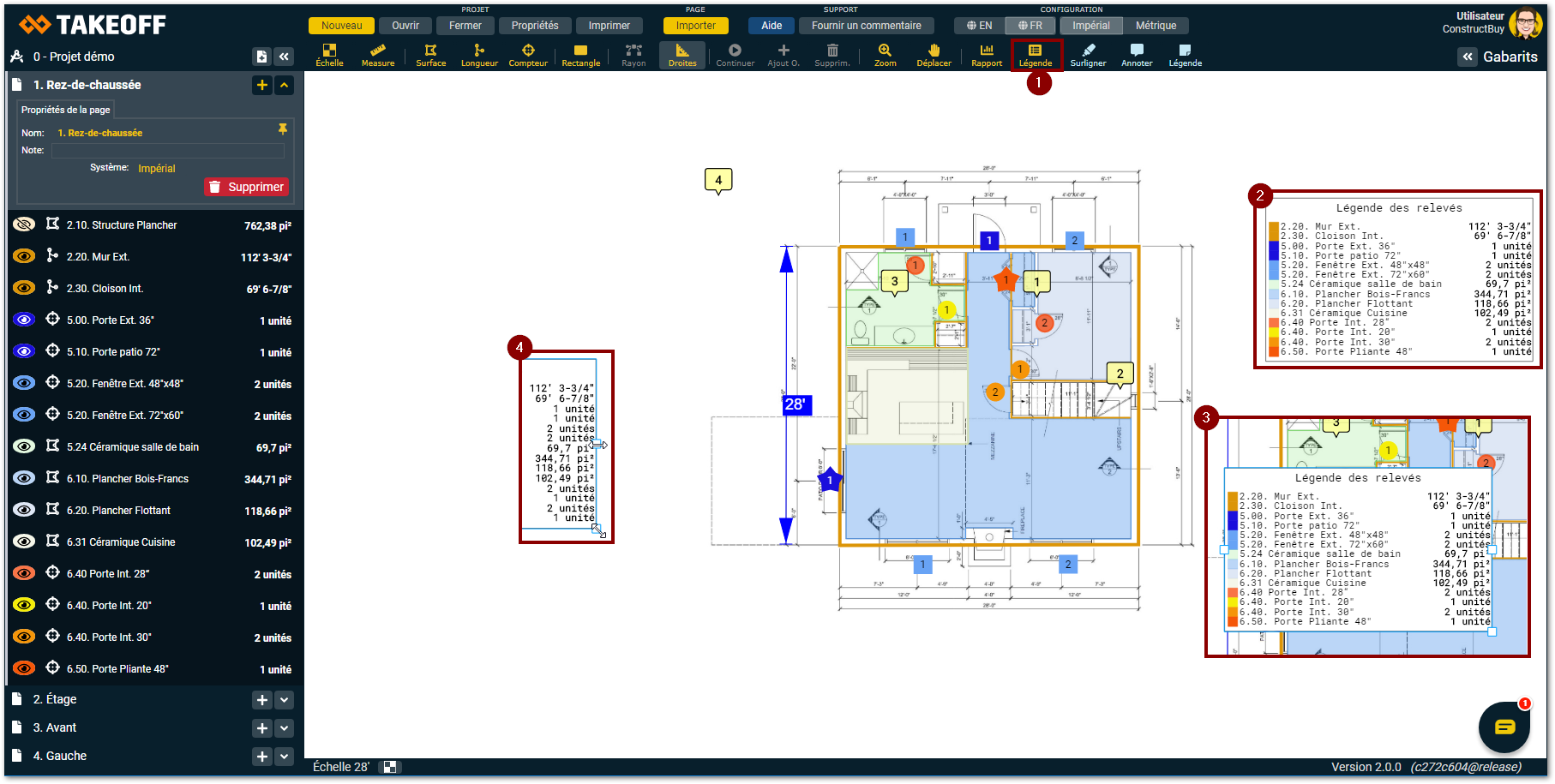Click the Note input field
The image size is (1555, 784).
click(168, 151)
